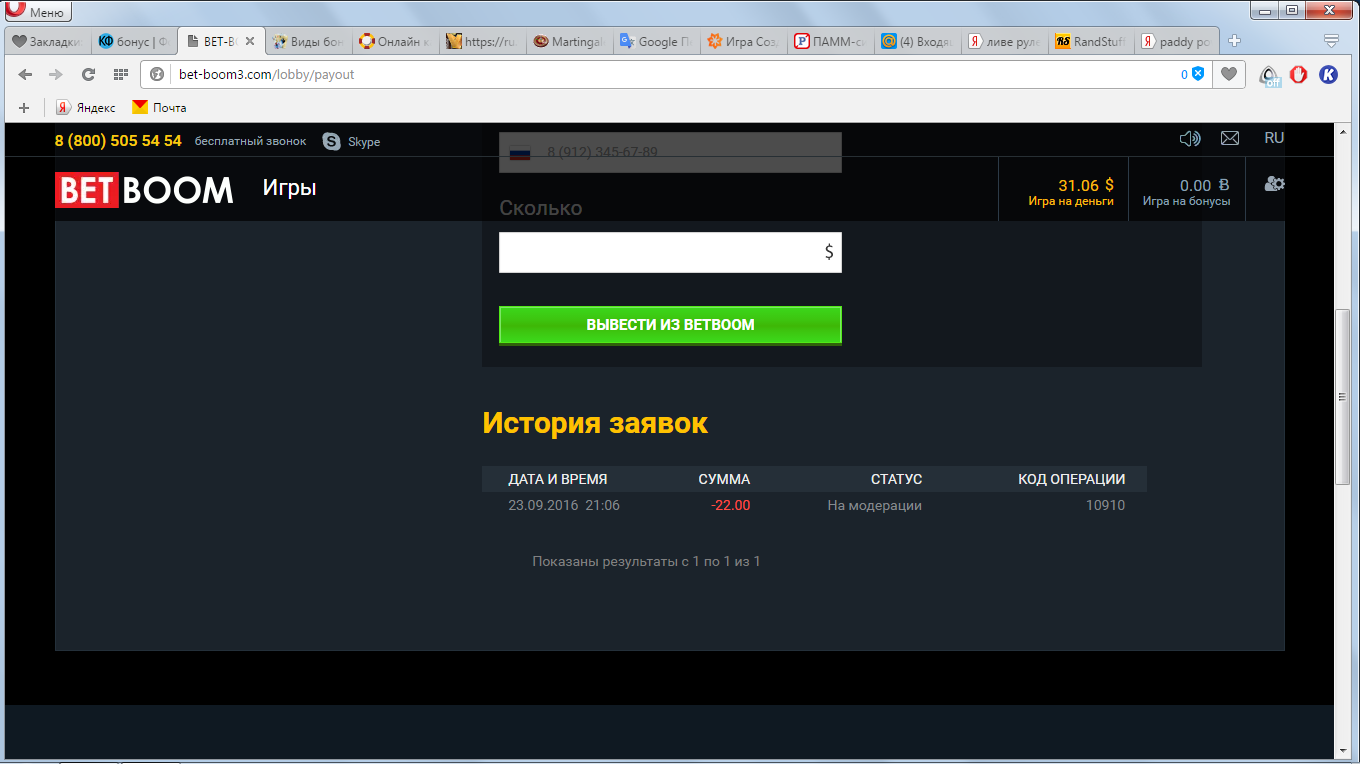The height and width of the screenshot is (764, 1360).
Task: Click the СТАТУС column header
Action: click(896, 479)
